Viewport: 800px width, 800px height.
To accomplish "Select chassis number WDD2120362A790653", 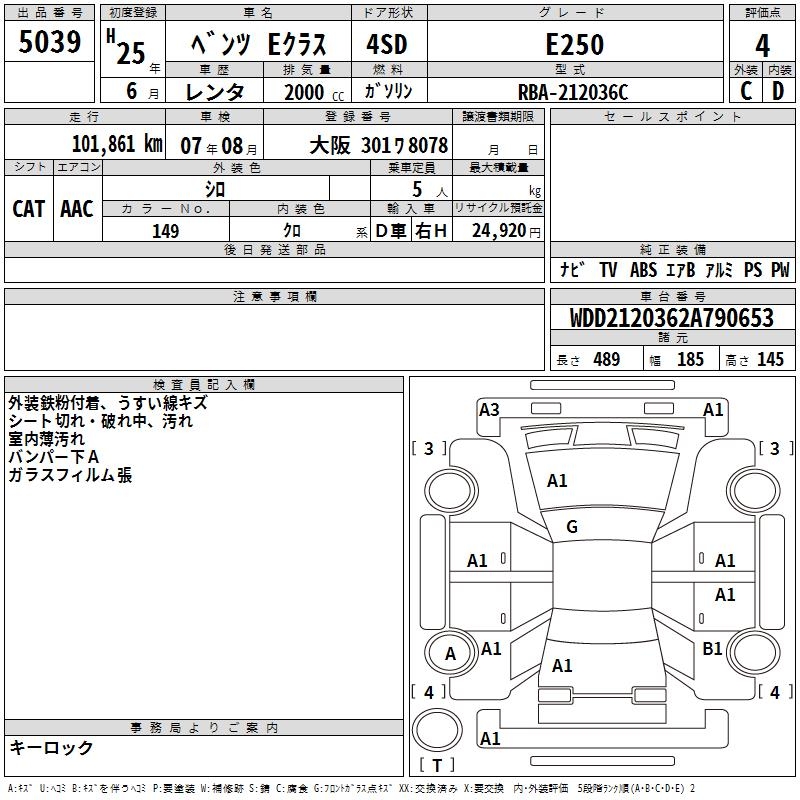I will tap(671, 318).
